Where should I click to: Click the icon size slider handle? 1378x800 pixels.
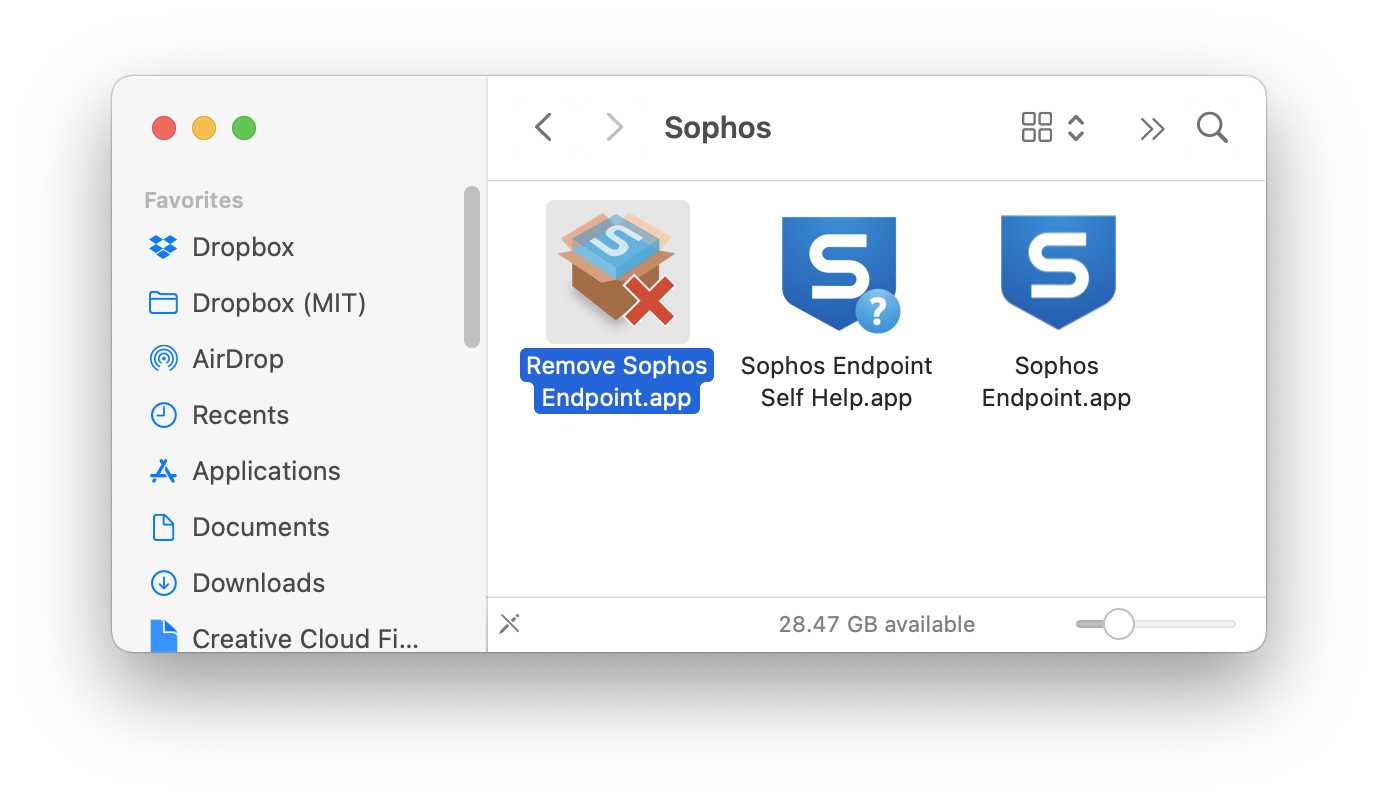tap(1118, 624)
